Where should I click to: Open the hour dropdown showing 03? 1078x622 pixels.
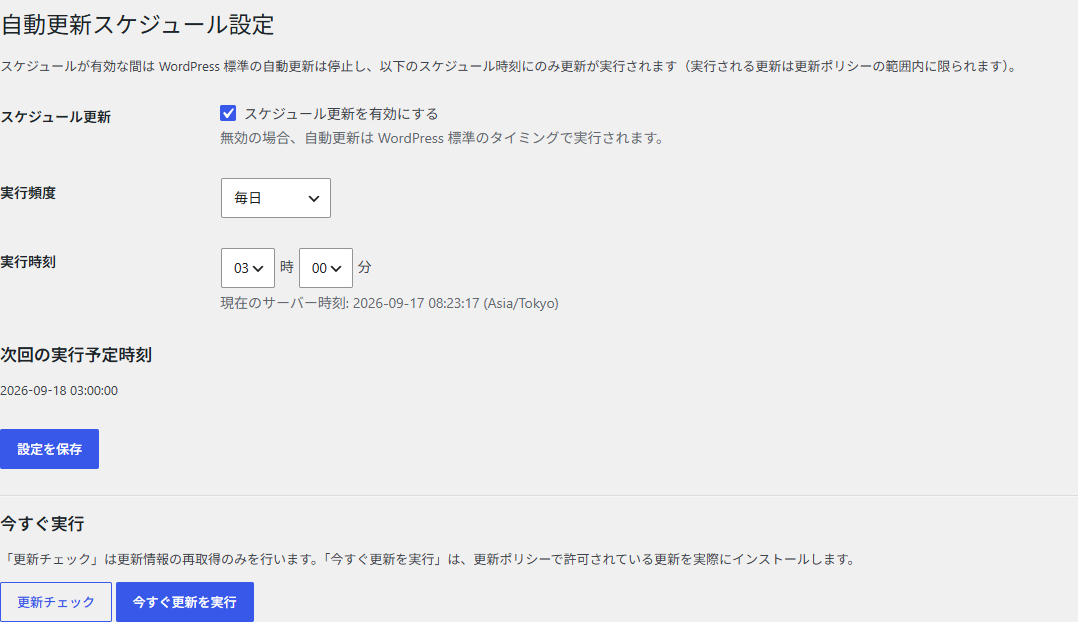tap(248, 268)
